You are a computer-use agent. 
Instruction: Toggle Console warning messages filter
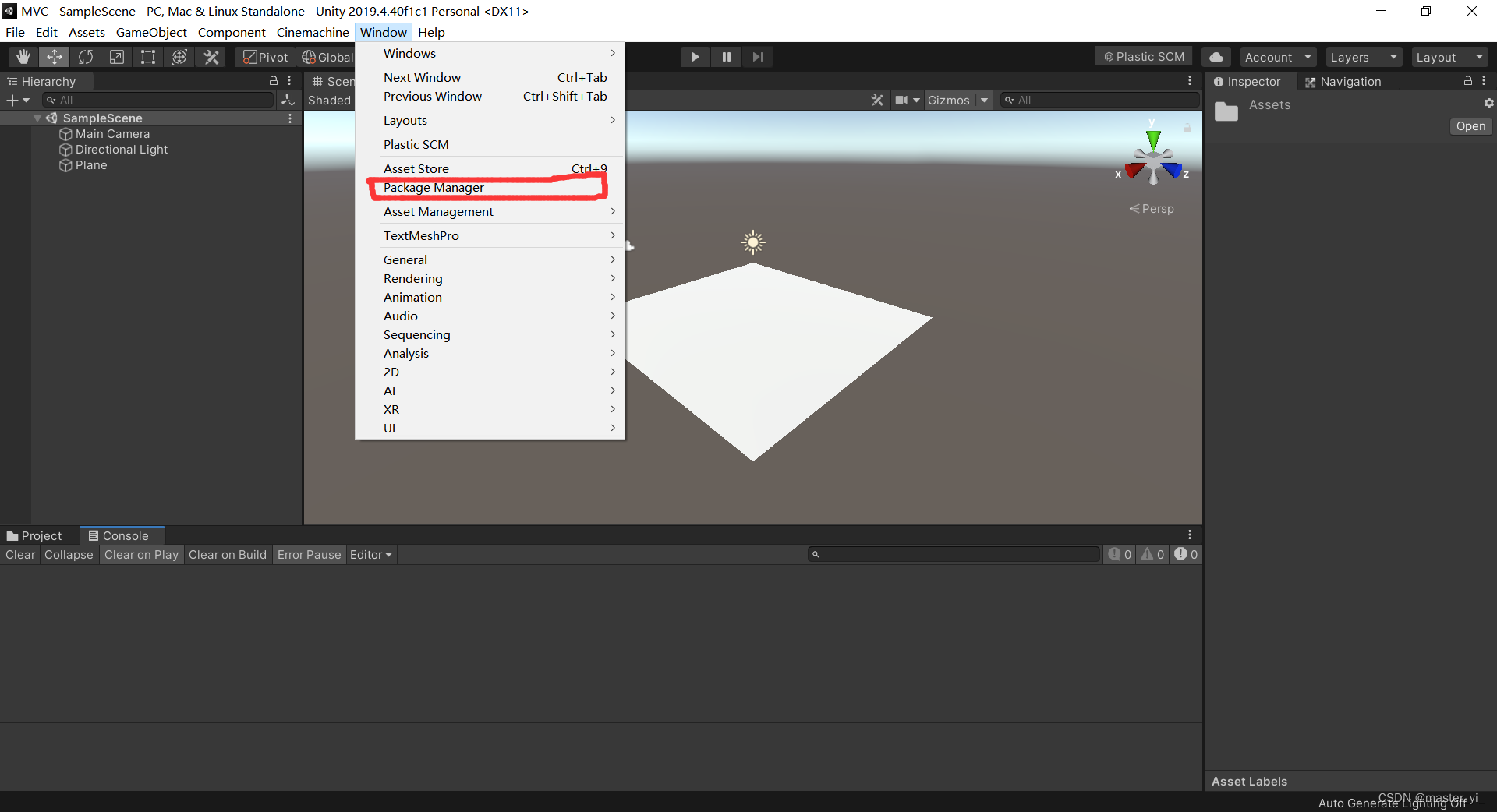click(1152, 555)
